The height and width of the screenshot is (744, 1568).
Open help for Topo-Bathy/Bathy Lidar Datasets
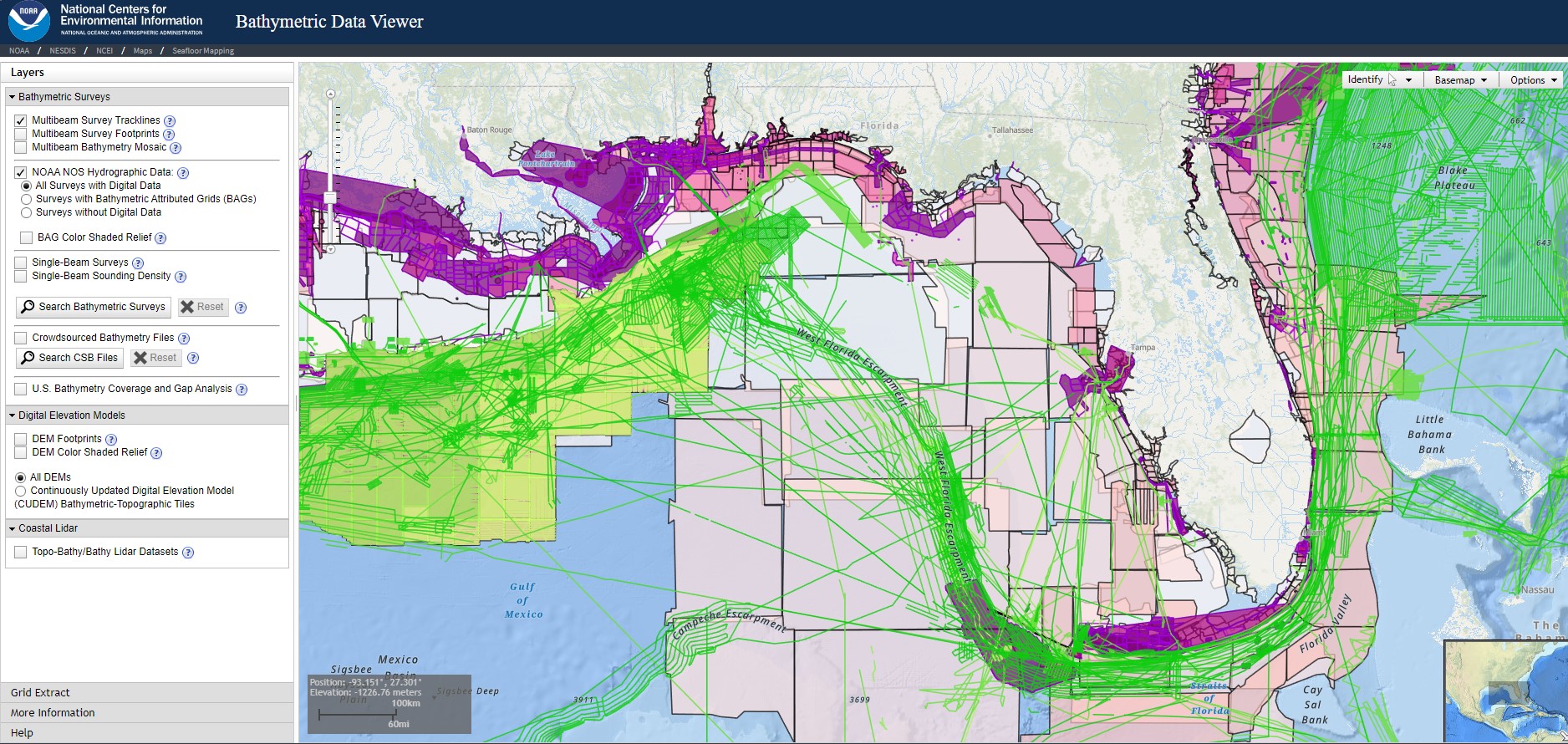tap(188, 553)
